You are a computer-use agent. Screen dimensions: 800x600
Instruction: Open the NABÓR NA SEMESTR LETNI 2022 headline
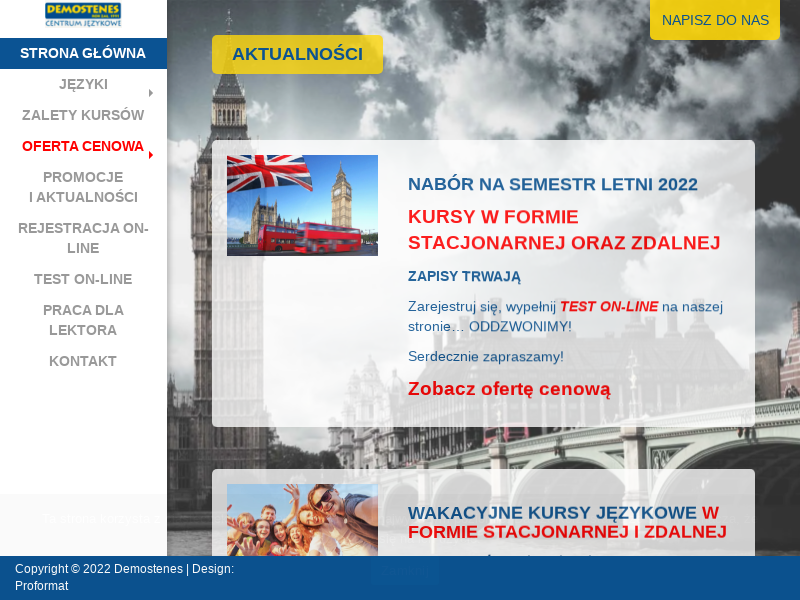tap(552, 184)
